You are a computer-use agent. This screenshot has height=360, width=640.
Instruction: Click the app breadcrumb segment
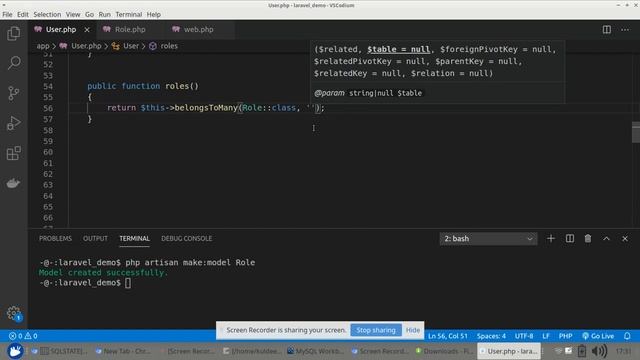click(43, 46)
